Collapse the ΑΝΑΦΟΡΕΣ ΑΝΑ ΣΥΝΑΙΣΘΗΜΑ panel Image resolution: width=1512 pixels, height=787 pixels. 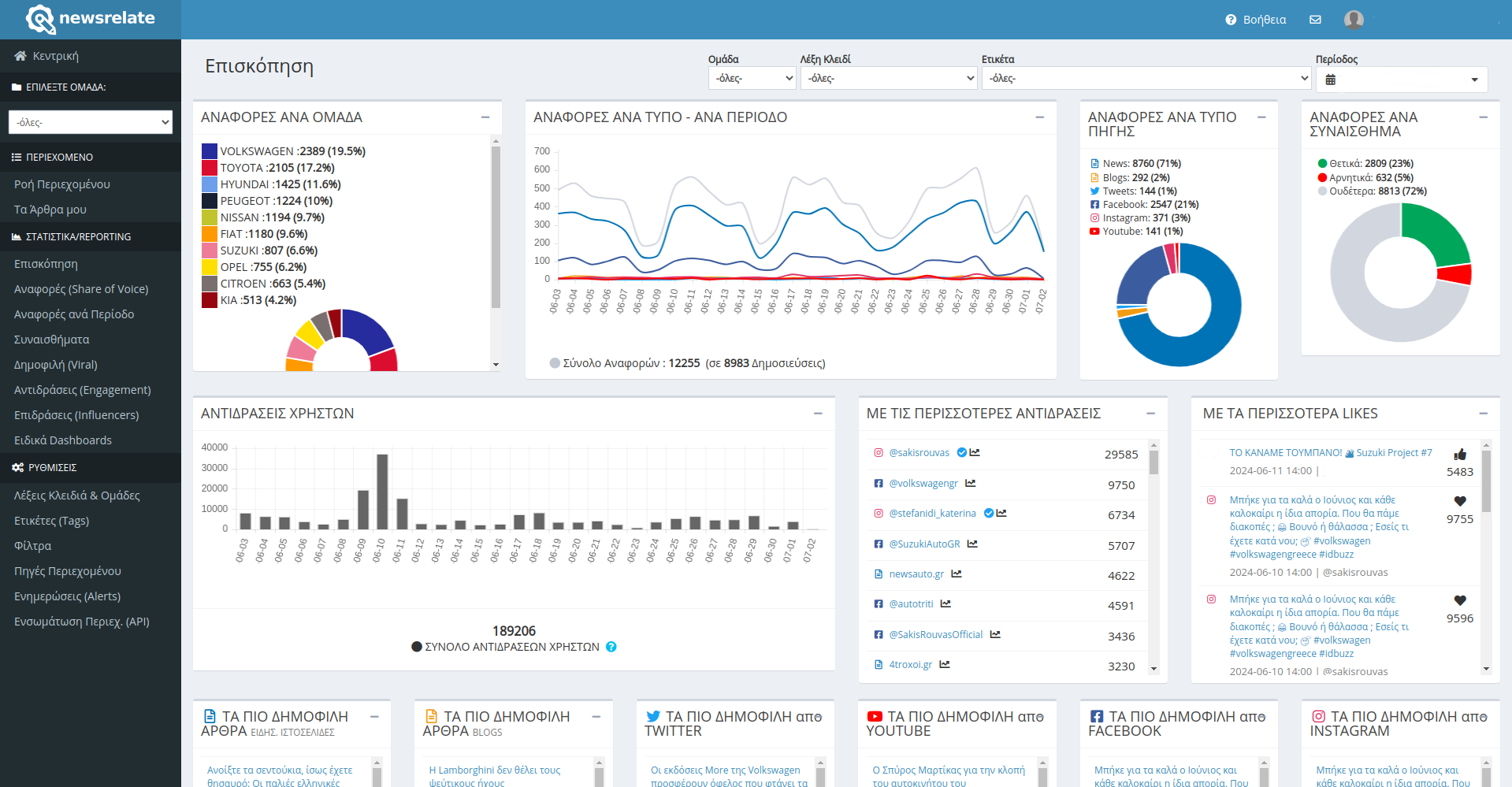1484,117
